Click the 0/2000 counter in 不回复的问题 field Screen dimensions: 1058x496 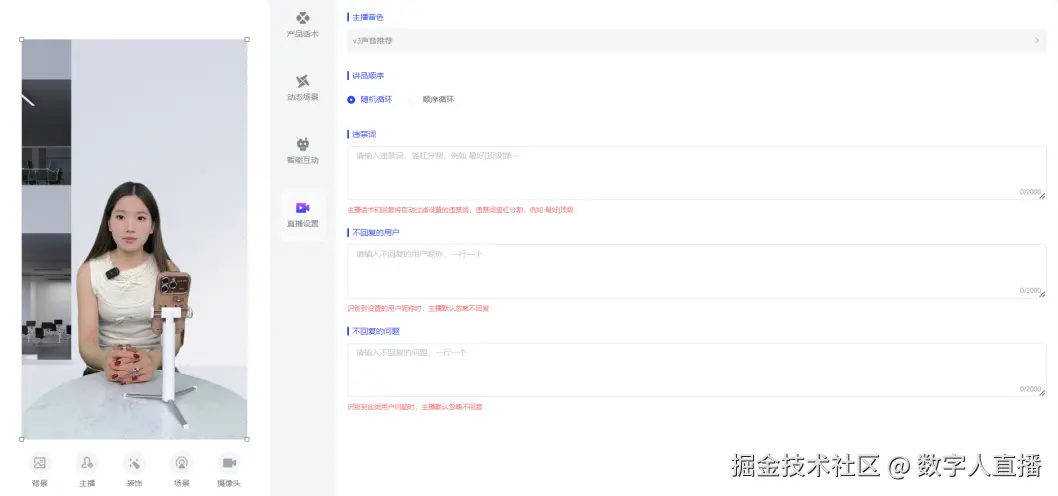1030,389
